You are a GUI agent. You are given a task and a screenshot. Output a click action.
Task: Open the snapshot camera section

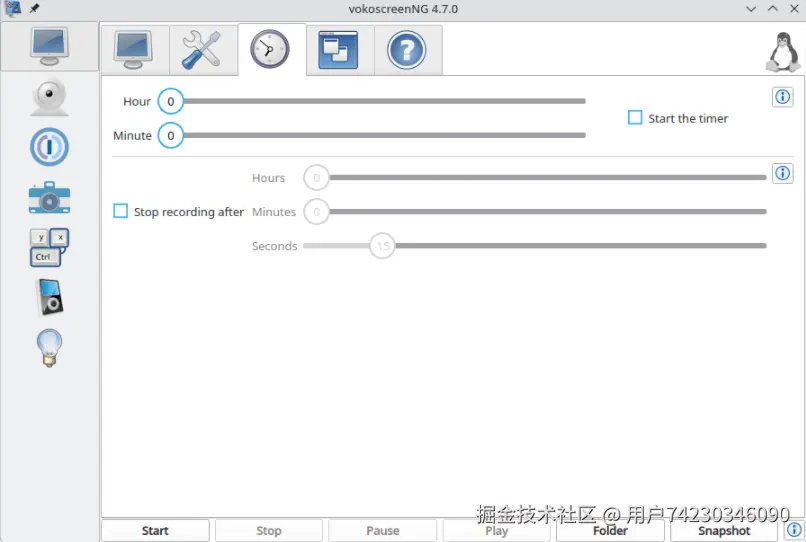pyautogui.click(x=49, y=197)
